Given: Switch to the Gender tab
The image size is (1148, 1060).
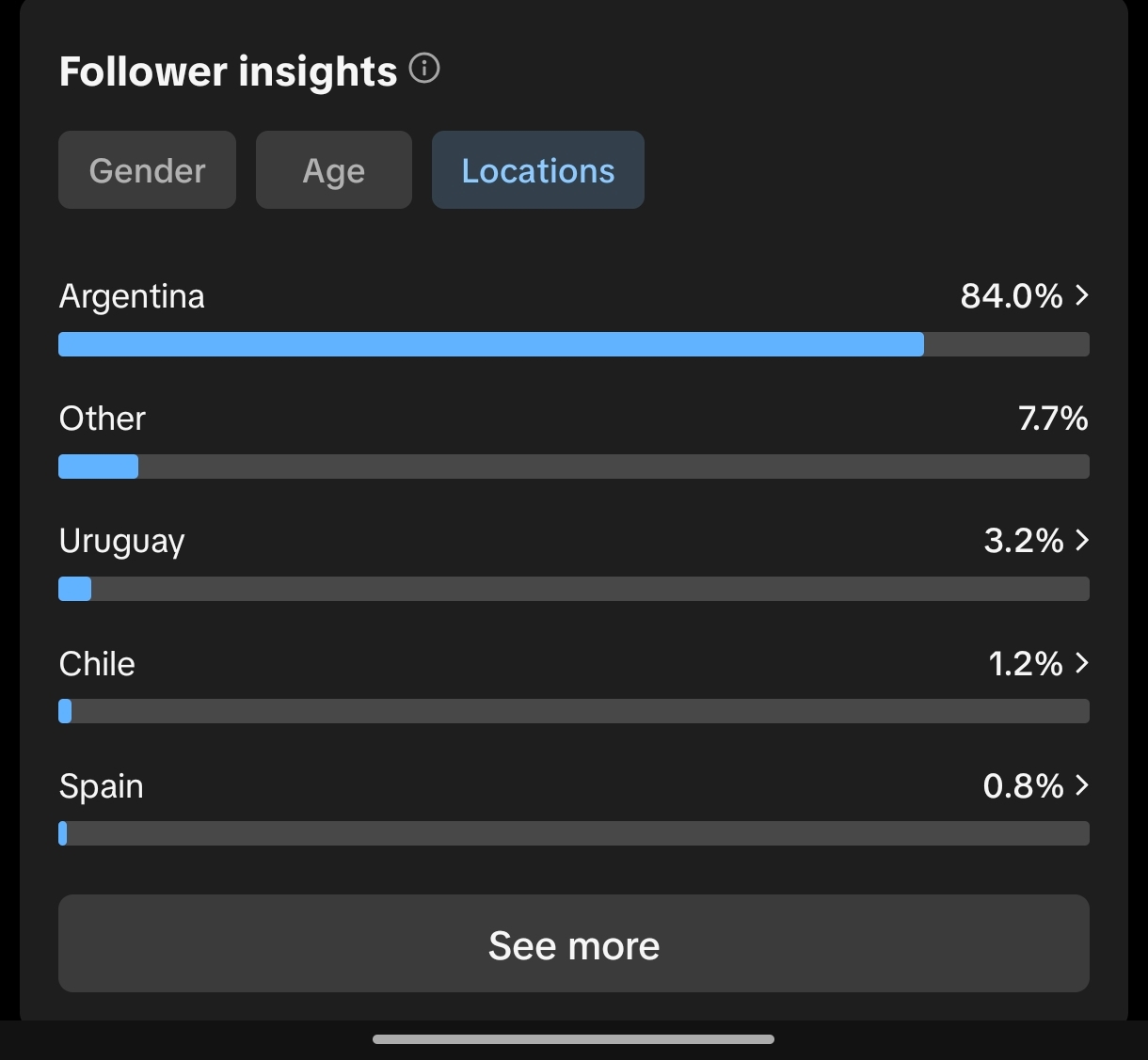Looking at the screenshot, I should coord(147,170).
